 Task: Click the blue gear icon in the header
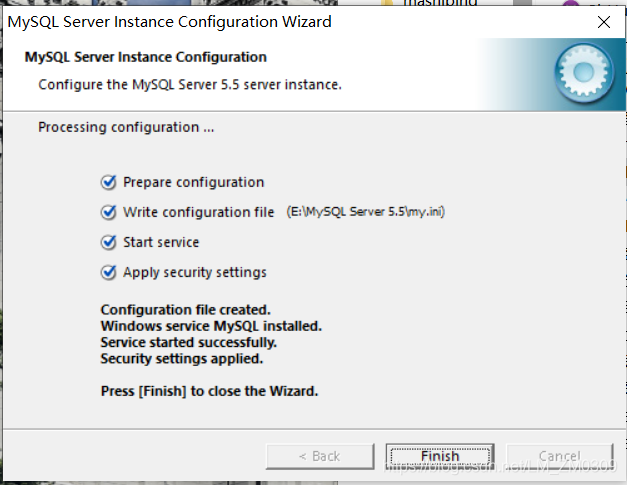(x=584, y=73)
